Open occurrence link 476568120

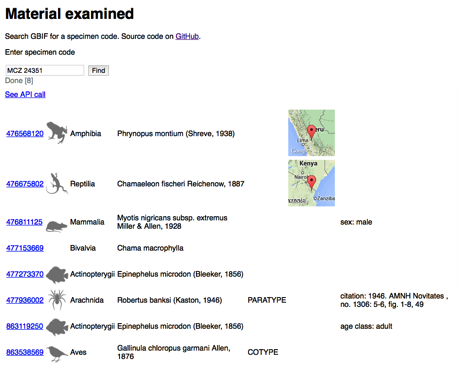[x=25, y=134]
